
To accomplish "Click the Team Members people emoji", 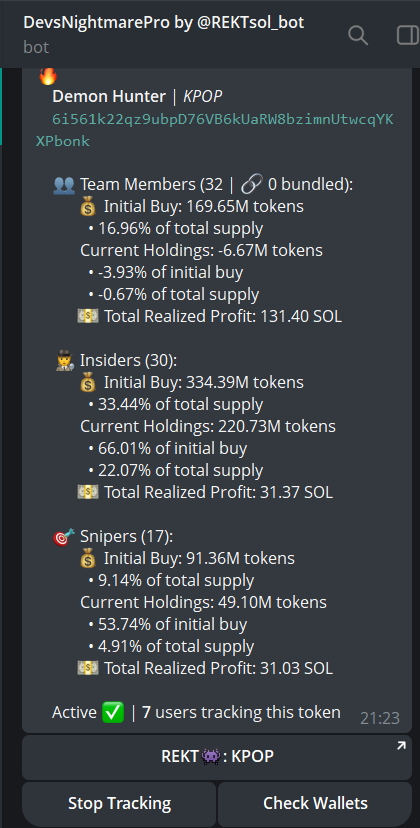I will 64,185.
